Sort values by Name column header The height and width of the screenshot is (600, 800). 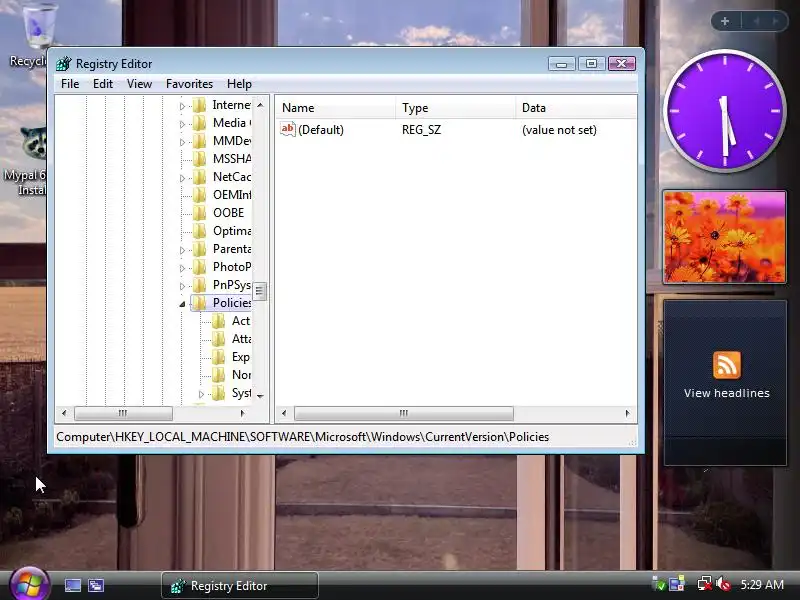click(x=336, y=108)
